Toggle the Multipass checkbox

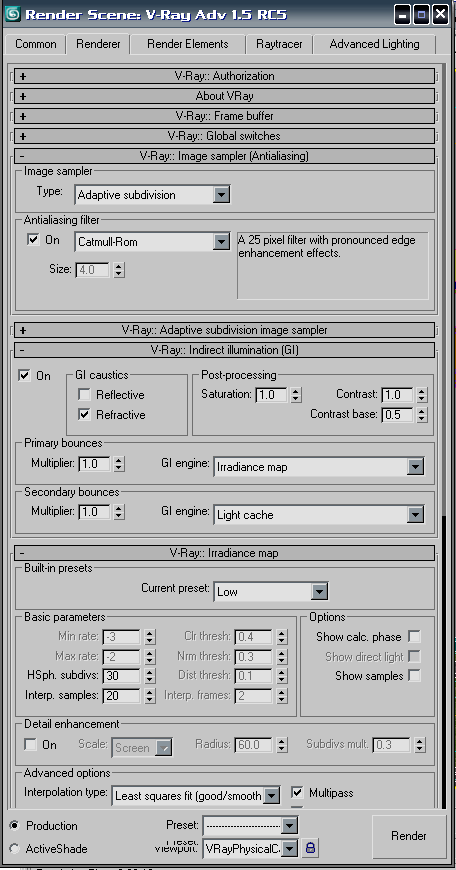(297, 792)
